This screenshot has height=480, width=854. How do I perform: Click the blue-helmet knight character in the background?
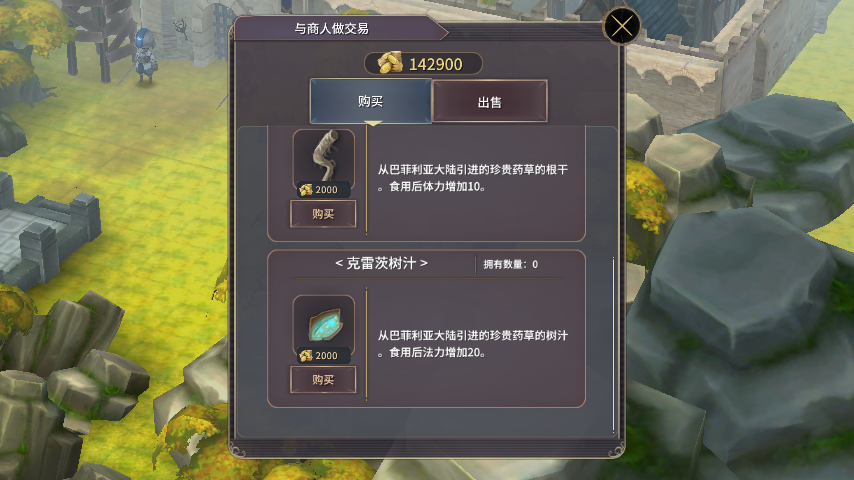(x=145, y=56)
